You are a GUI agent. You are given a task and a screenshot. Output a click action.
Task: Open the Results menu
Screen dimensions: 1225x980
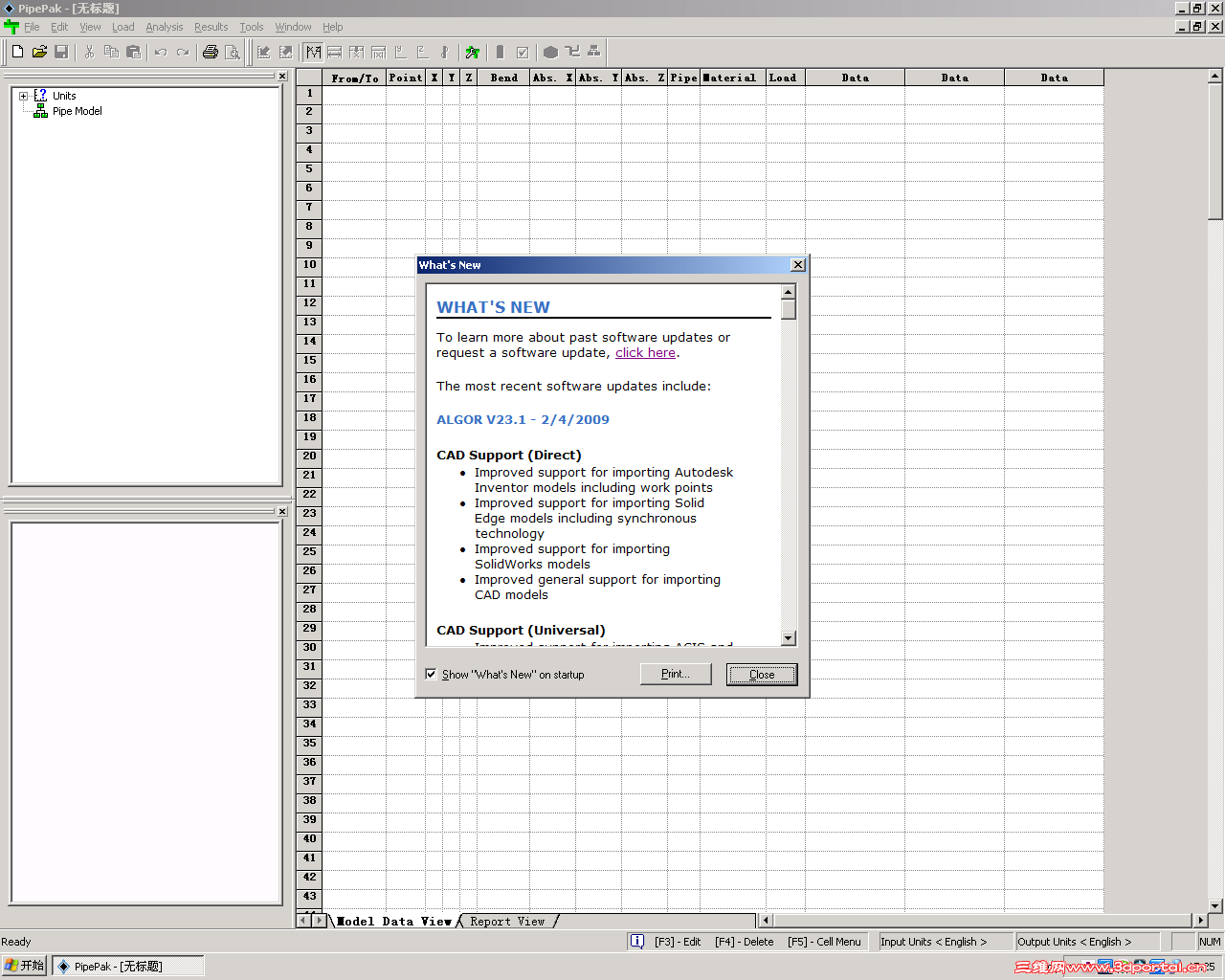tap(212, 27)
